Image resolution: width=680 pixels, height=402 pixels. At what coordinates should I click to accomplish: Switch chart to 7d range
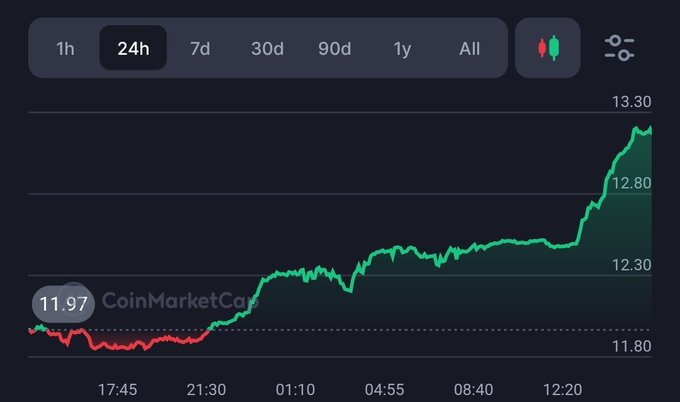pyautogui.click(x=200, y=48)
